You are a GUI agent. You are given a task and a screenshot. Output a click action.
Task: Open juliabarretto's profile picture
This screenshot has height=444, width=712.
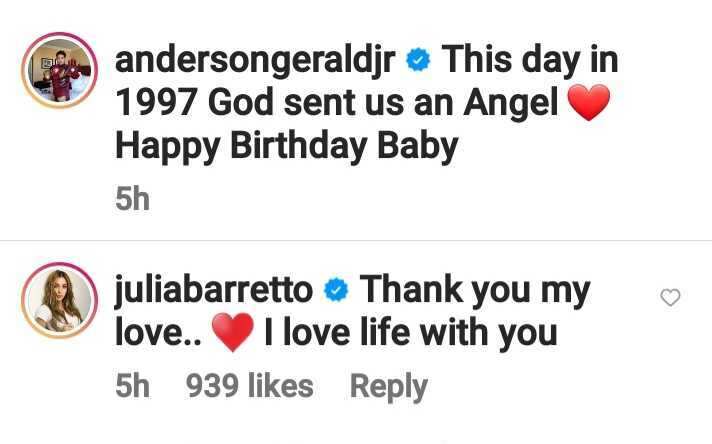59,300
